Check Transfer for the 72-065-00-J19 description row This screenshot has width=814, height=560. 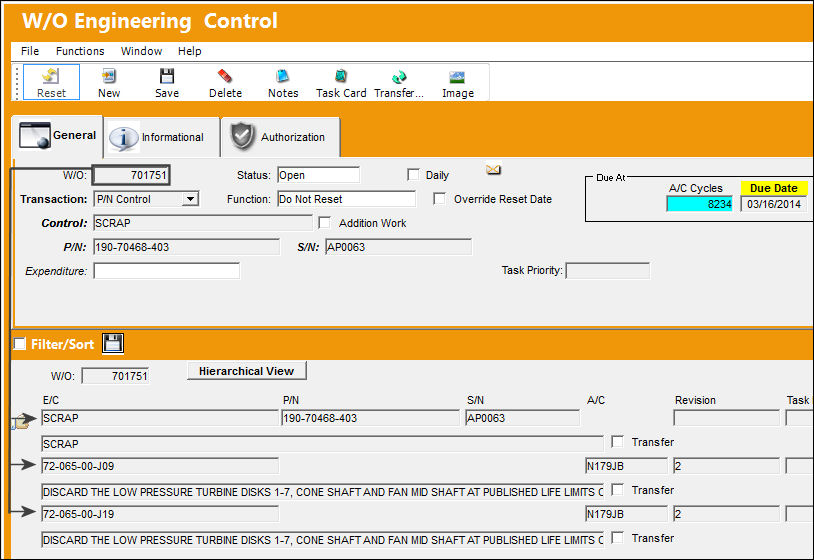click(617, 537)
